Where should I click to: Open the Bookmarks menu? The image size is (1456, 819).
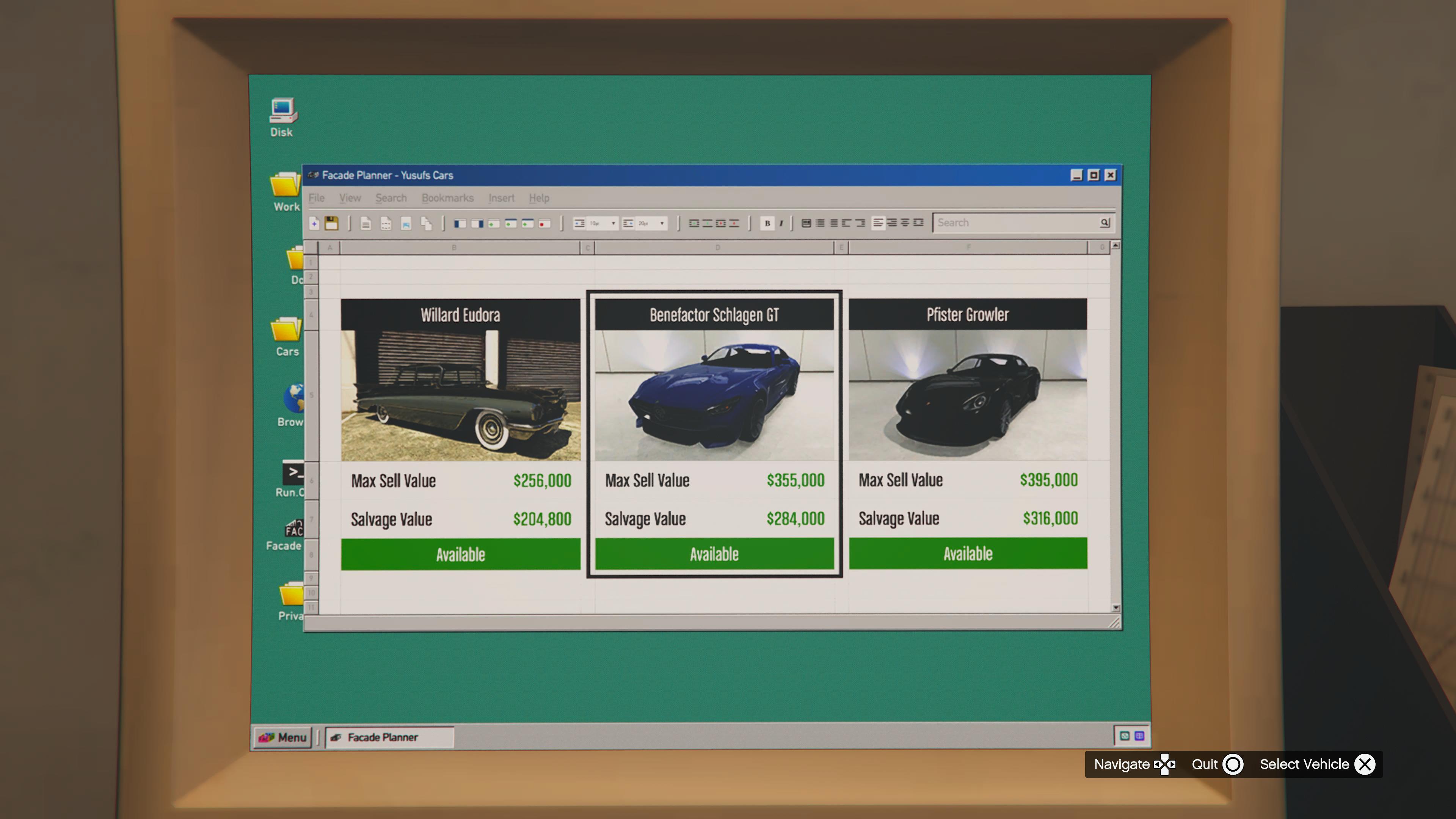click(x=447, y=198)
